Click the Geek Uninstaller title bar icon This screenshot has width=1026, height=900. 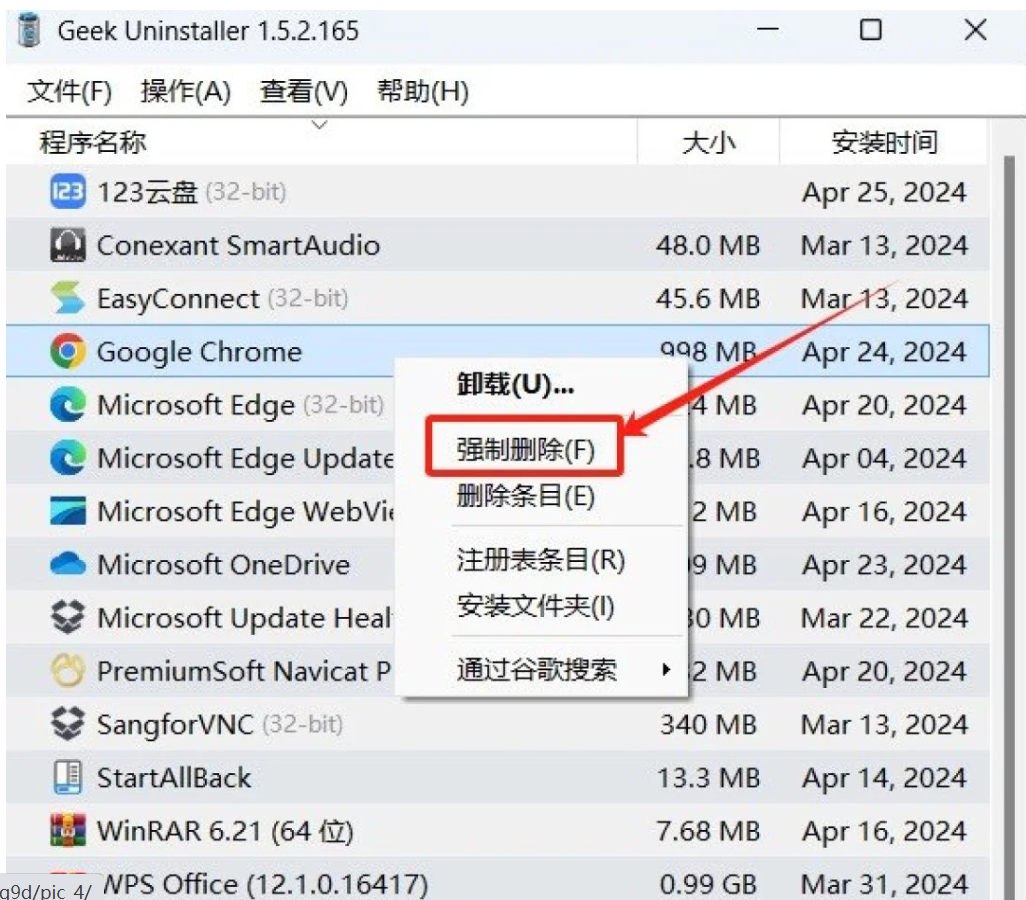coord(28,30)
